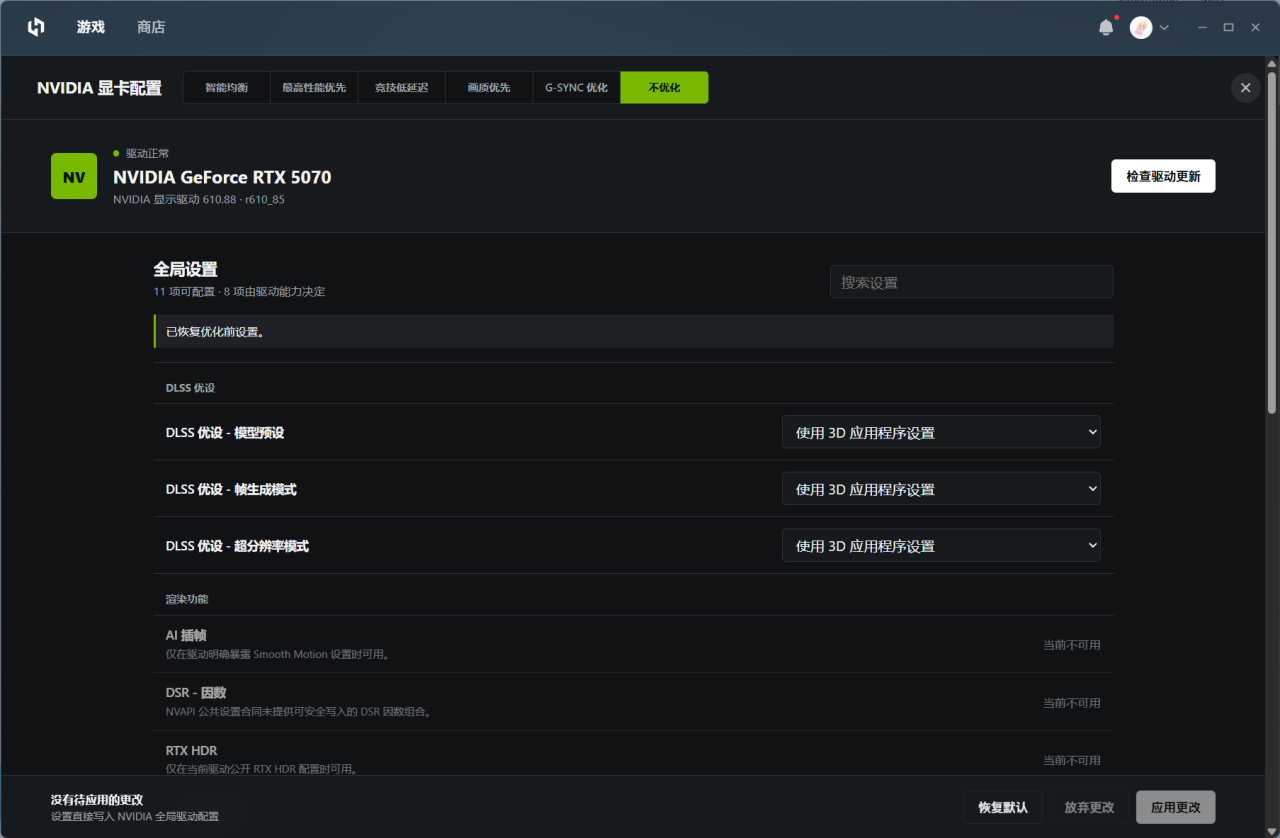Click the 全局设置 heading
Screen dimensions: 1280x838
pos(185,269)
